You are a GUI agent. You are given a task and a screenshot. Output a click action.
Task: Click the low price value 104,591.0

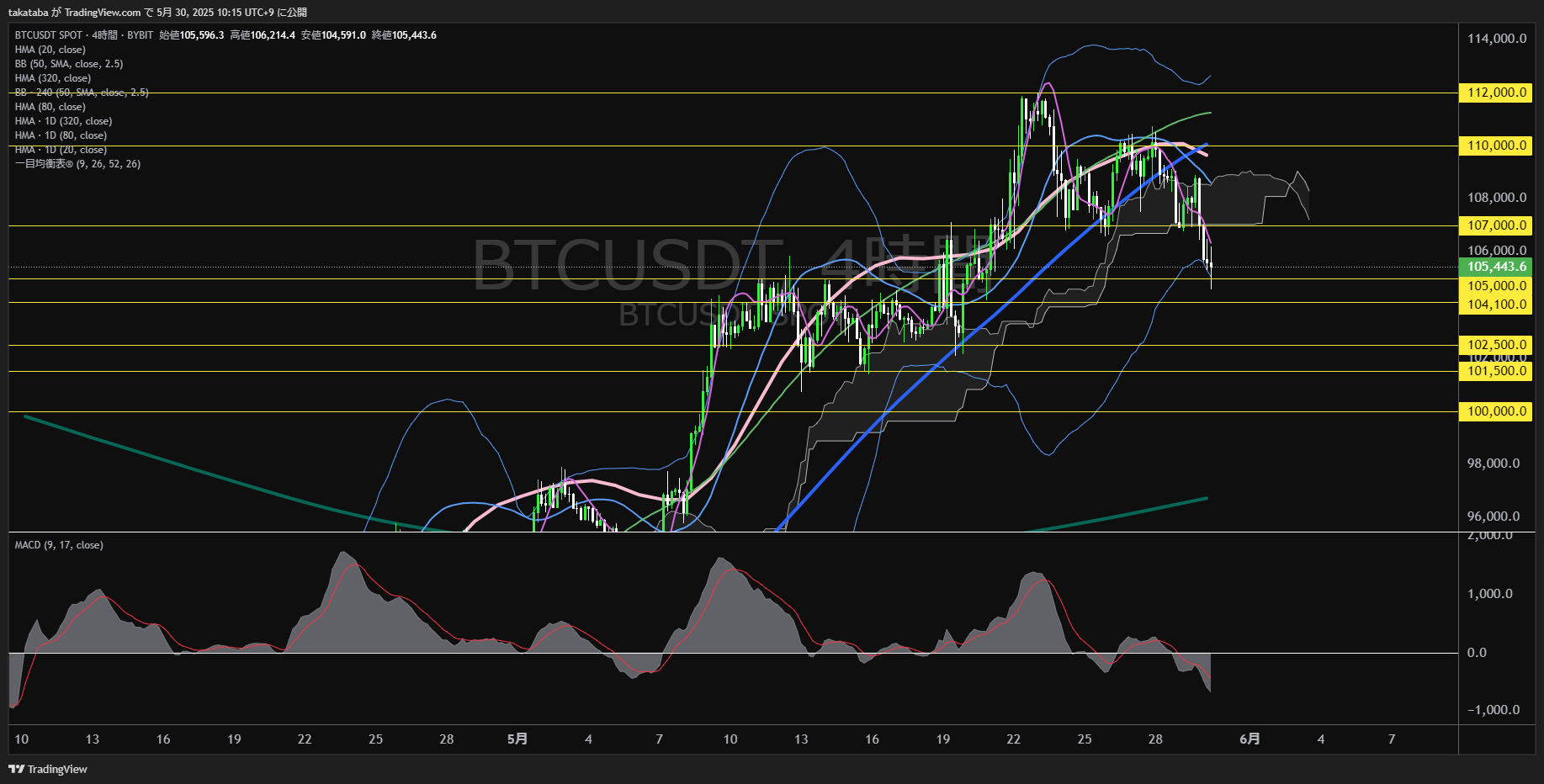(343, 35)
